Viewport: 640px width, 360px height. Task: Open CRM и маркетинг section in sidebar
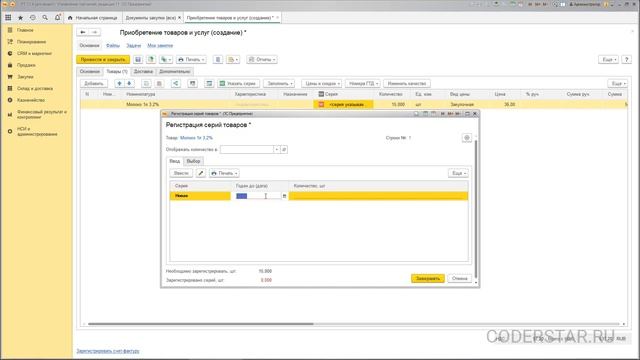[x=34, y=53]
